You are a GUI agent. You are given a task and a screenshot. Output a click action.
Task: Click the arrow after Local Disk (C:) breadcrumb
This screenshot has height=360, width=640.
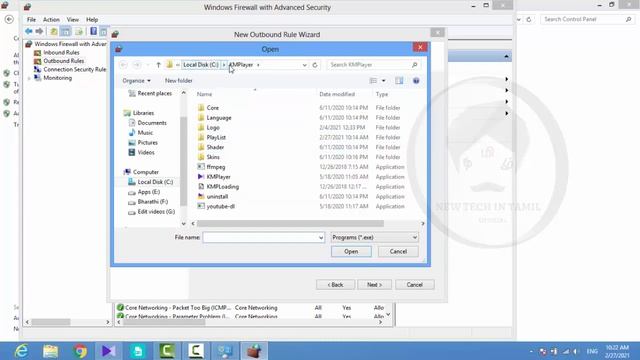(224, 65)
